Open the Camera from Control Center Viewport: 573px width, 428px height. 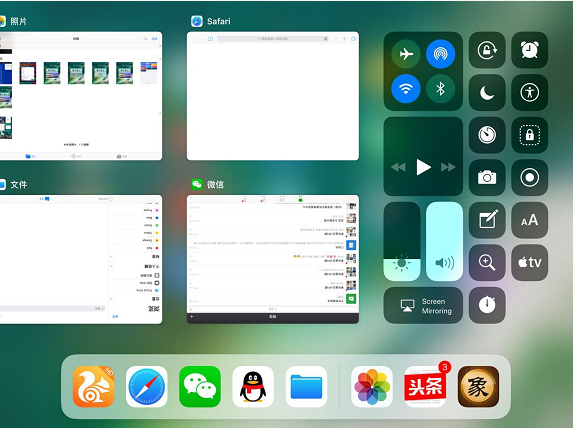(x=487, y=178)
